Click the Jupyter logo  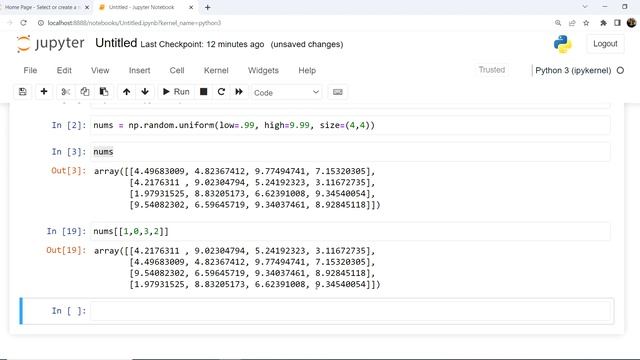tap(51, 44)
